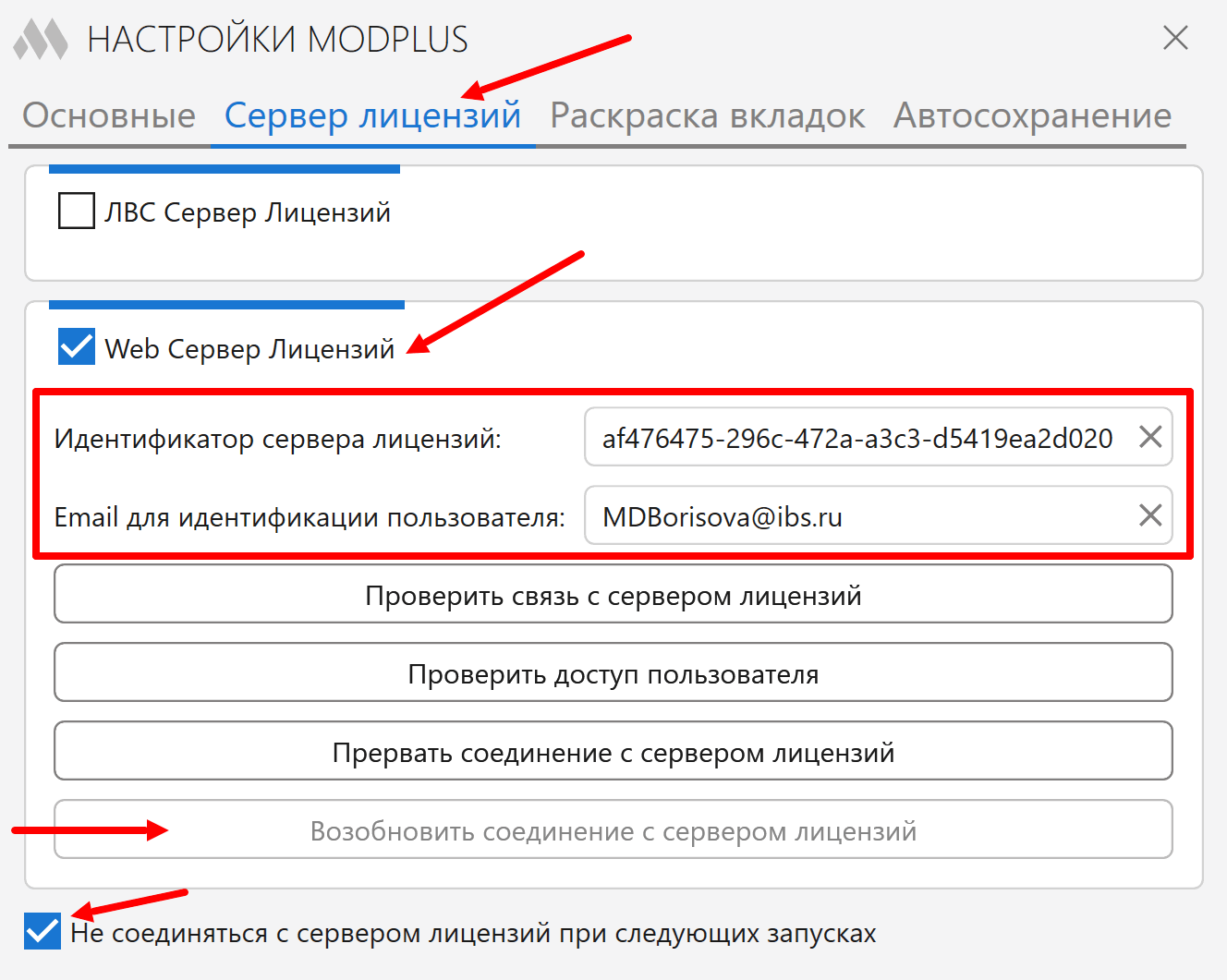Image resolution: width=1227 pixels, height=980 pixels.
Task: Toggle Не соединяться с сервером лицензий checkbox
Action: [x=43, y=931]
